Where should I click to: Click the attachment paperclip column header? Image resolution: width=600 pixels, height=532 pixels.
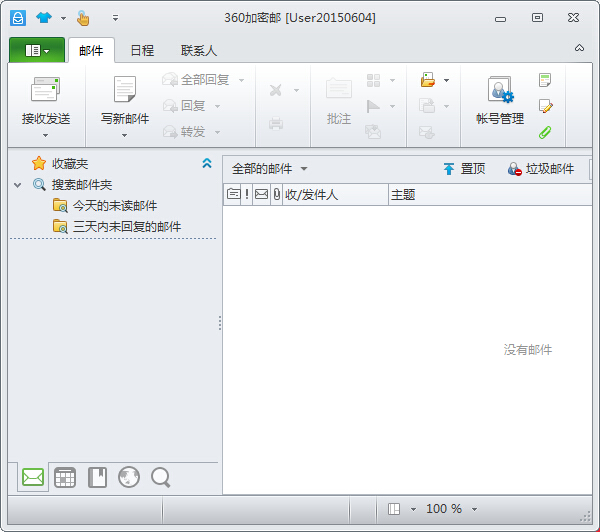pos(277,194)
